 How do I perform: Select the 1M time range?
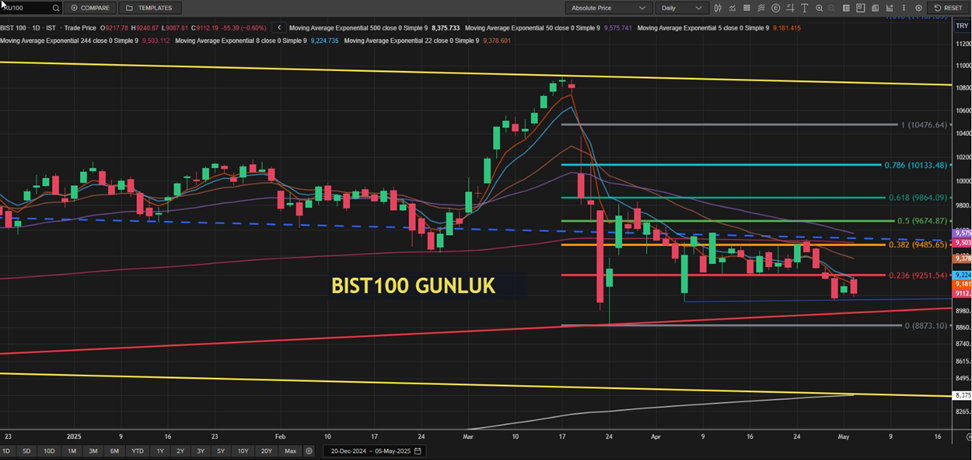pyautogui.click(x=73, y=451)
